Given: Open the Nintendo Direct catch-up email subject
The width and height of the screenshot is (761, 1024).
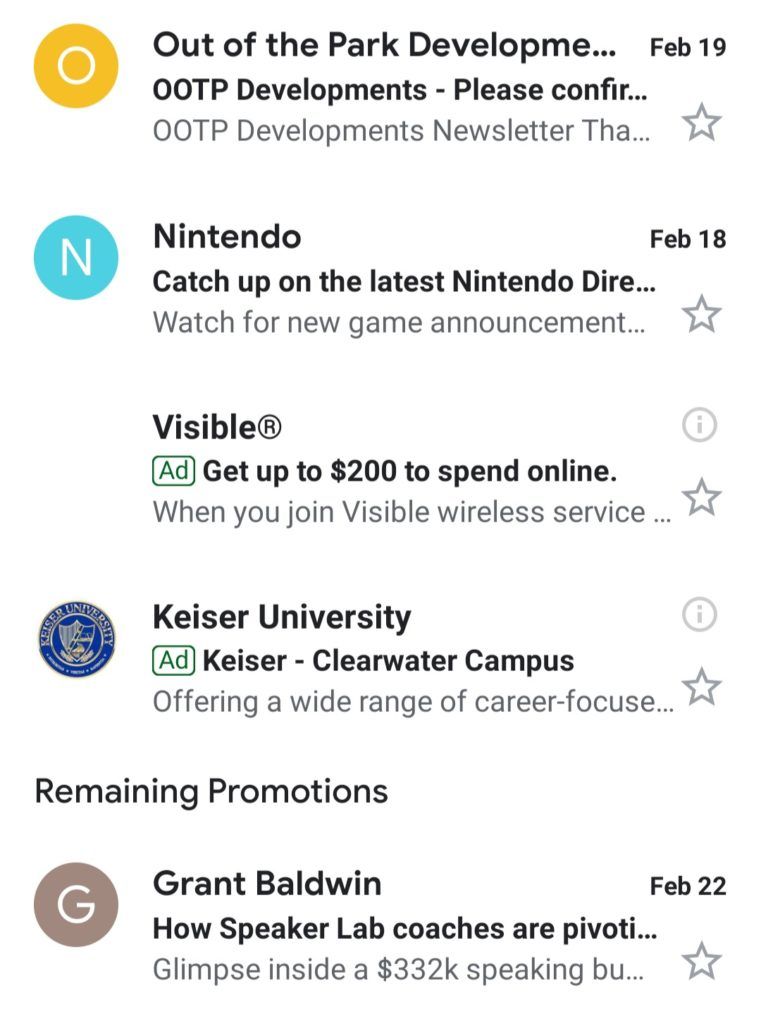Looking at the screenshot, I should (x=404, y=282).
